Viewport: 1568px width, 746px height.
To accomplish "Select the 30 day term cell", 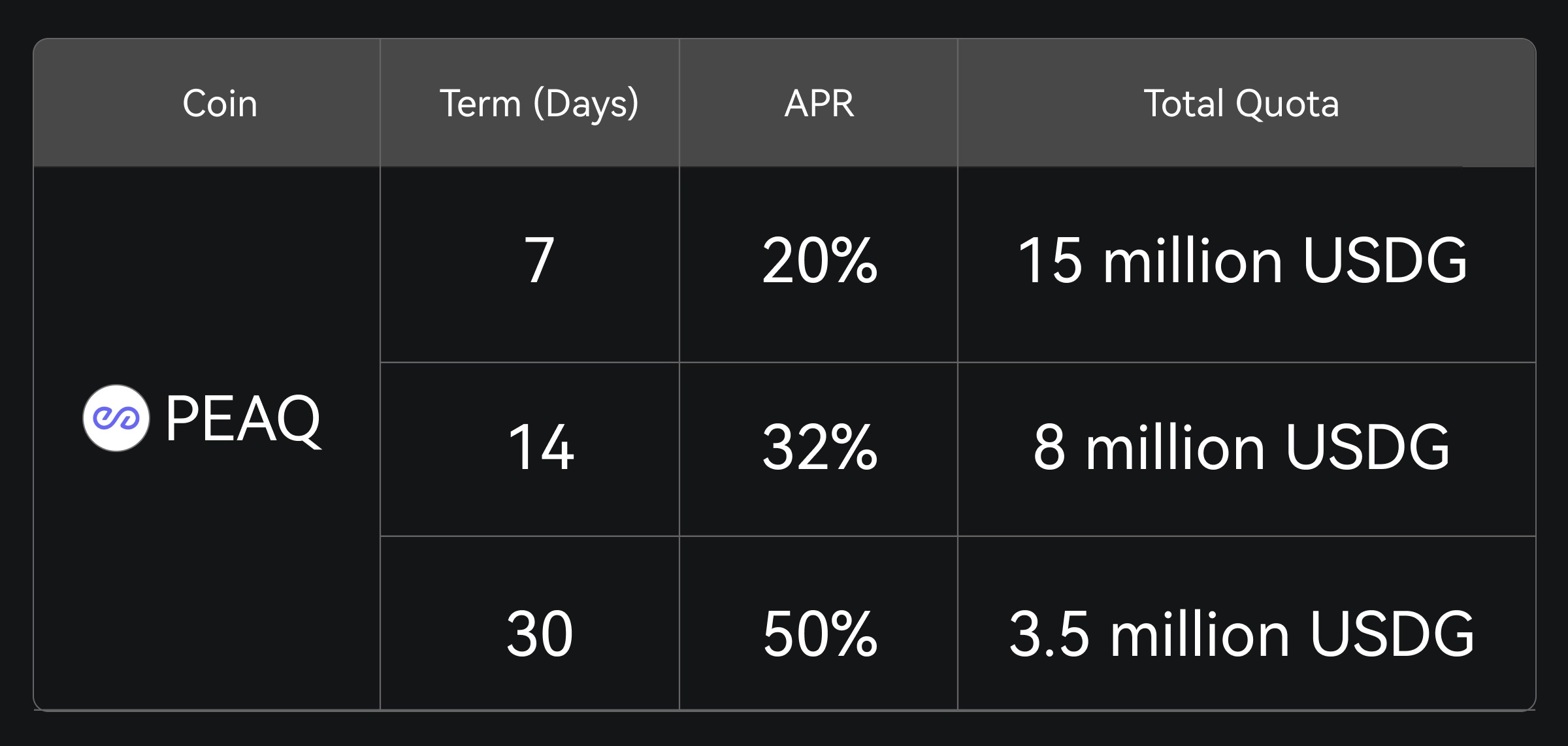I will [540, 634].
